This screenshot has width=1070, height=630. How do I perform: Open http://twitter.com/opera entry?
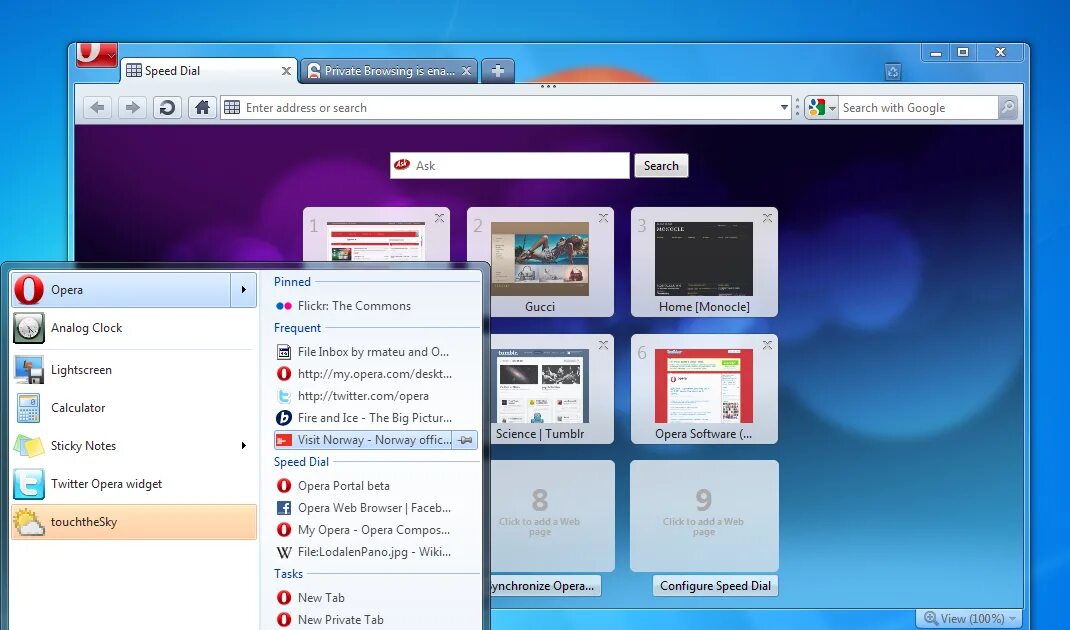pos(376,396)
